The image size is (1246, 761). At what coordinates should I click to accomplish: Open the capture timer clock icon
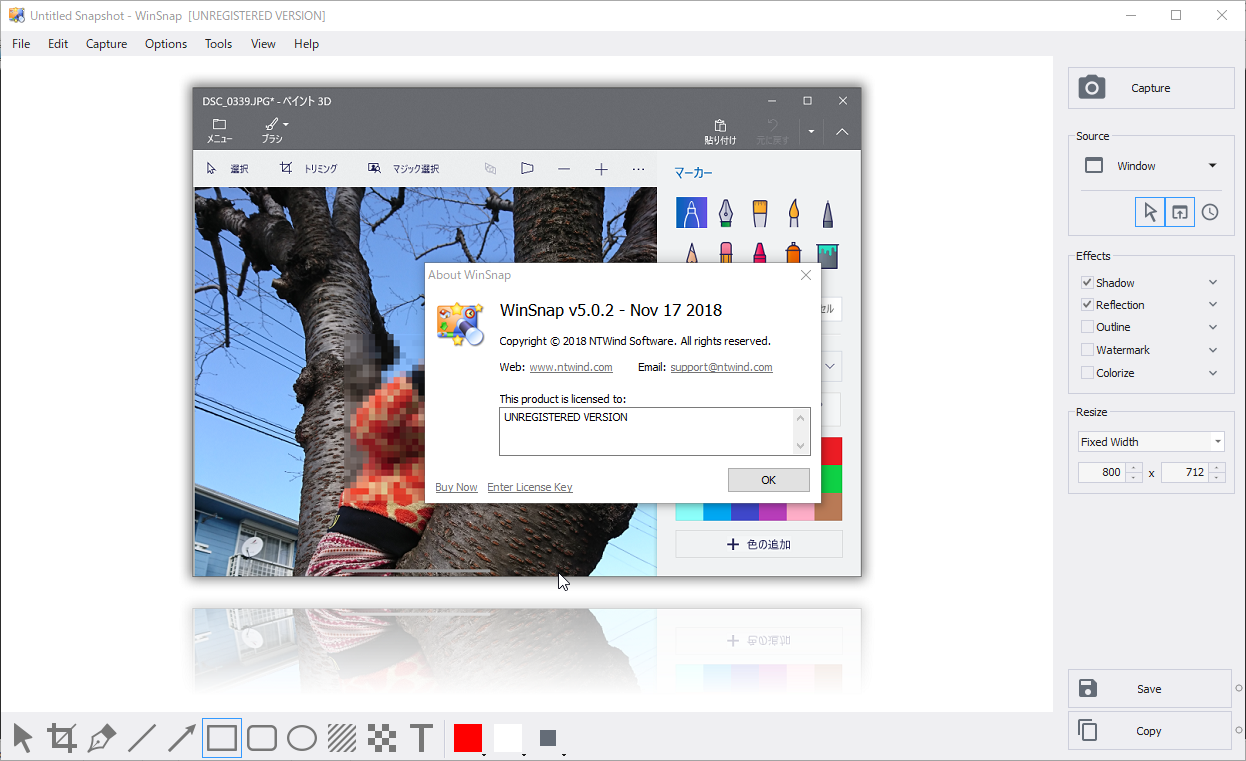click(1209, 212)
